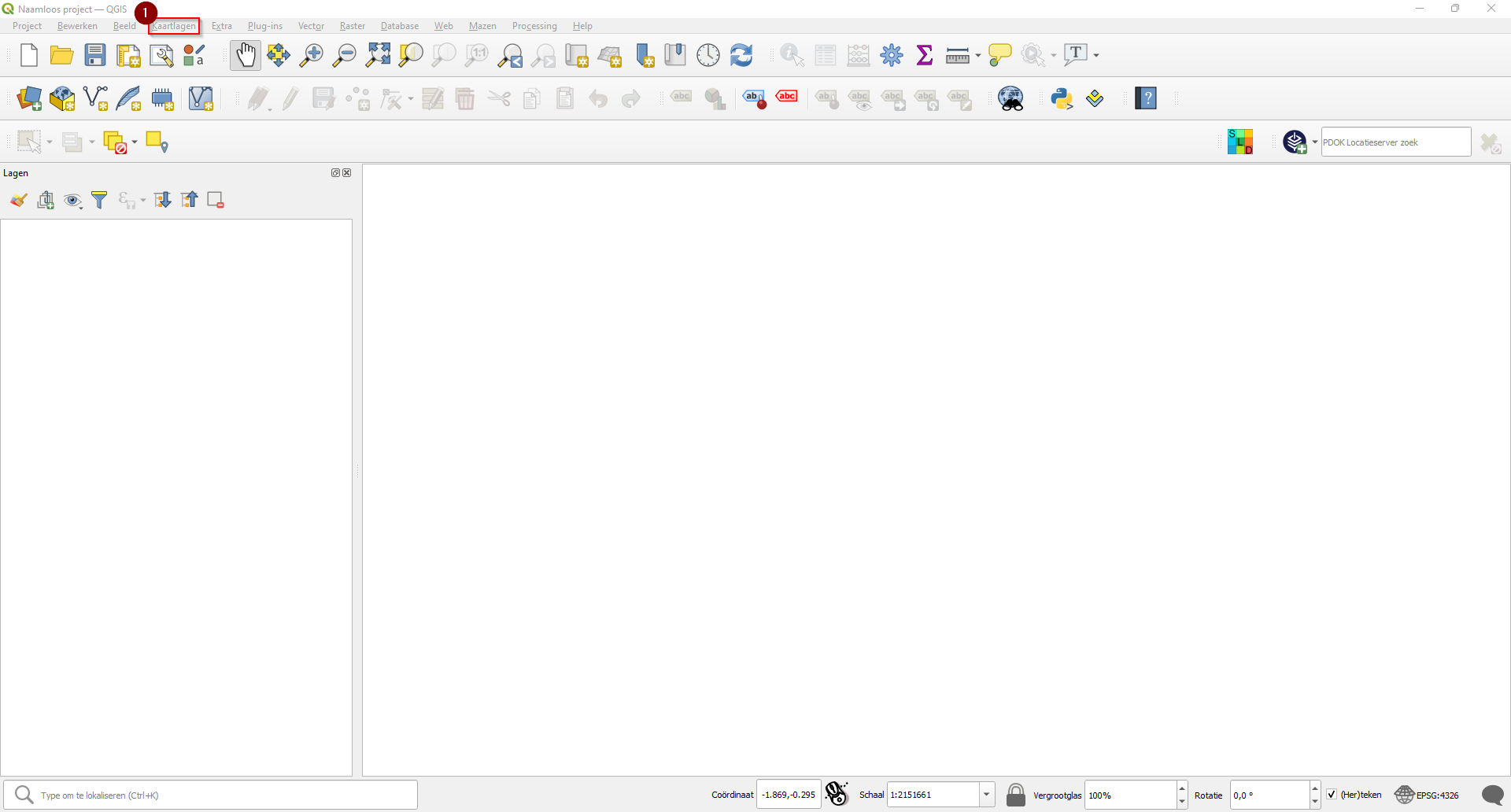
Task: Click the colorful SLD plugin icon
Action: pyautogui.click(x=1240, y=142)
